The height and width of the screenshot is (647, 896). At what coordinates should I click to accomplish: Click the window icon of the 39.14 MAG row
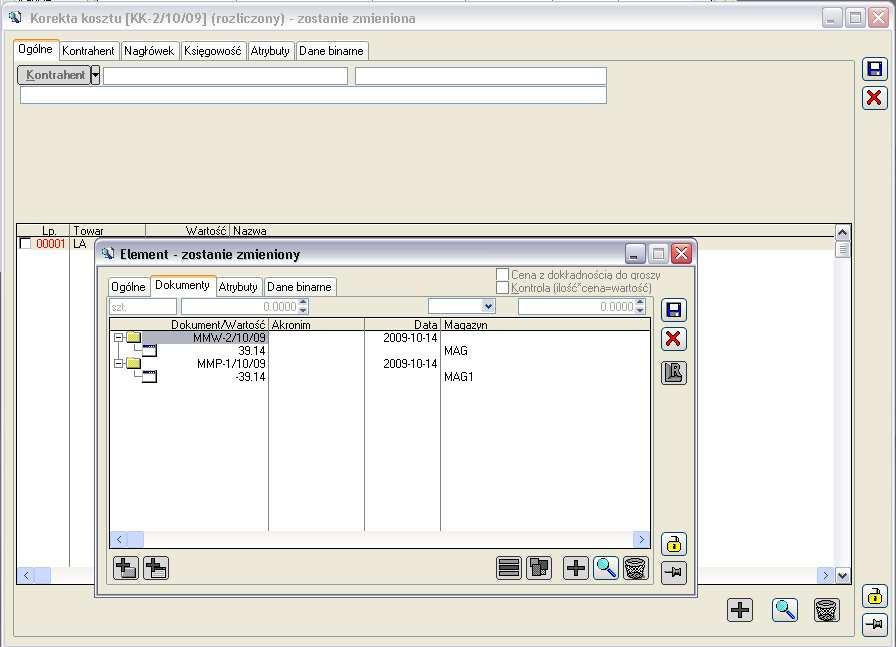tap(149, 350)
